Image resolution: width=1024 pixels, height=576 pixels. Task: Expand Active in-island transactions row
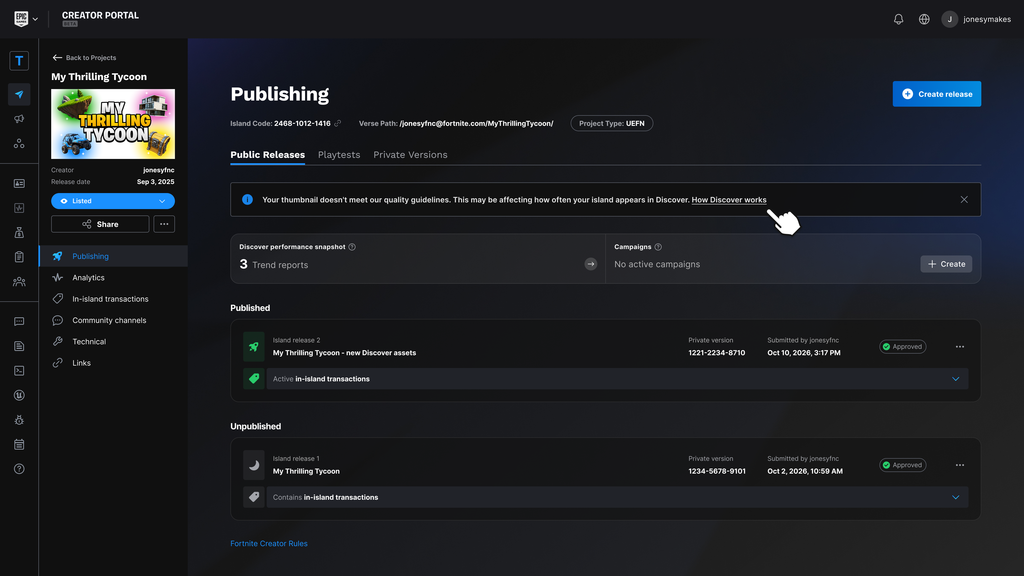click(617, 379)
